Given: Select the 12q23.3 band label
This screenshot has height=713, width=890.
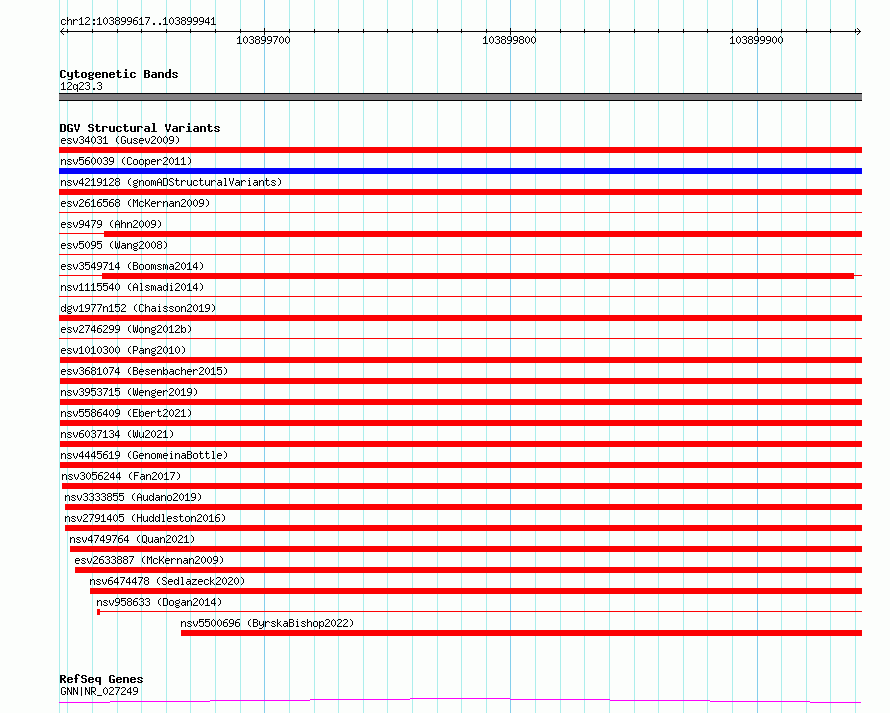Looking at the screenshot, I should (x=81, y=86).
